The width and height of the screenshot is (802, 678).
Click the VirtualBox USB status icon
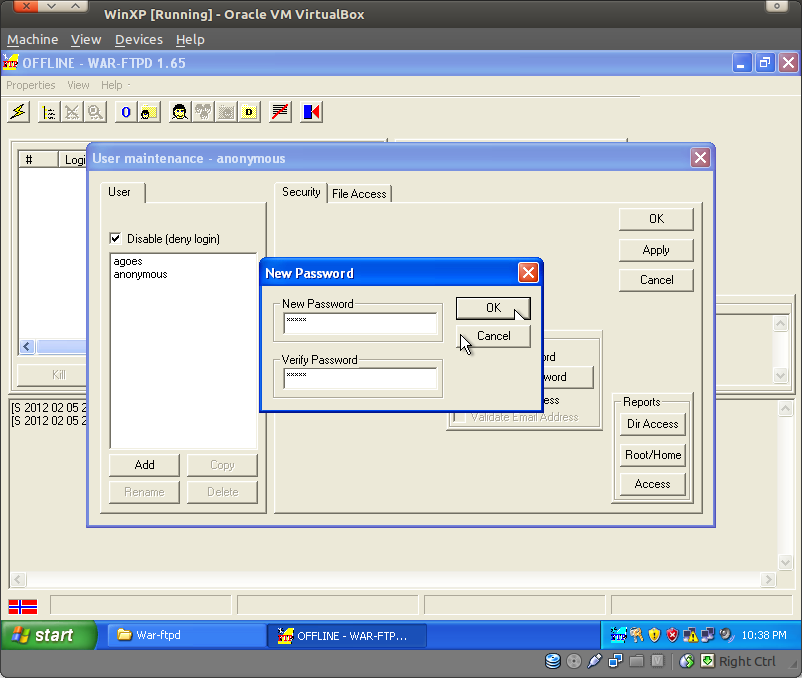point(594,661)
